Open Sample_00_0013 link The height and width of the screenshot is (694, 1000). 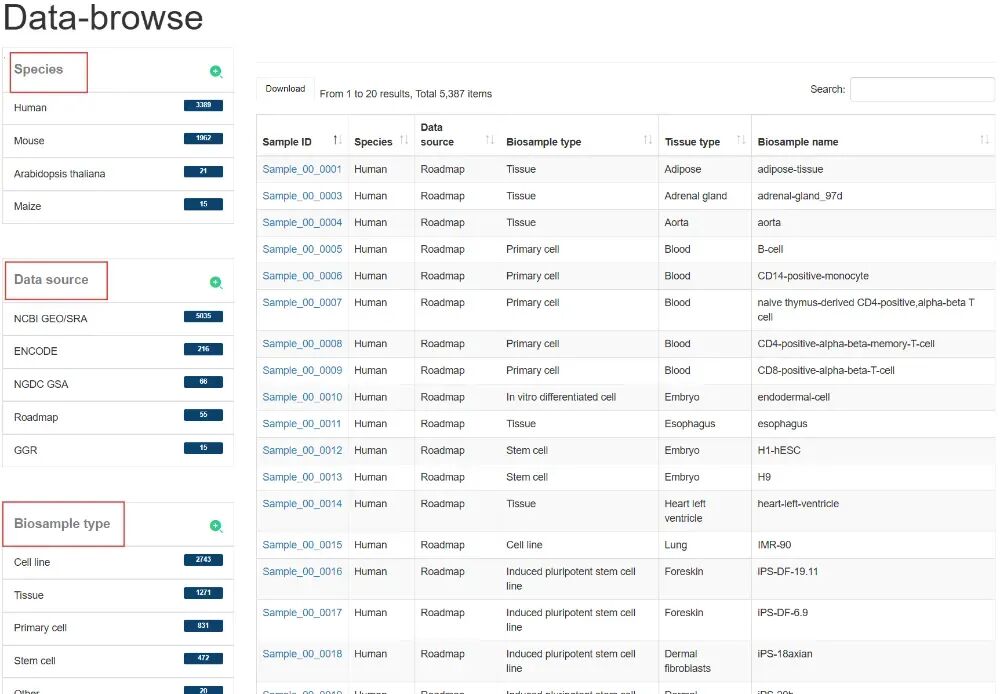pos(302,477)
